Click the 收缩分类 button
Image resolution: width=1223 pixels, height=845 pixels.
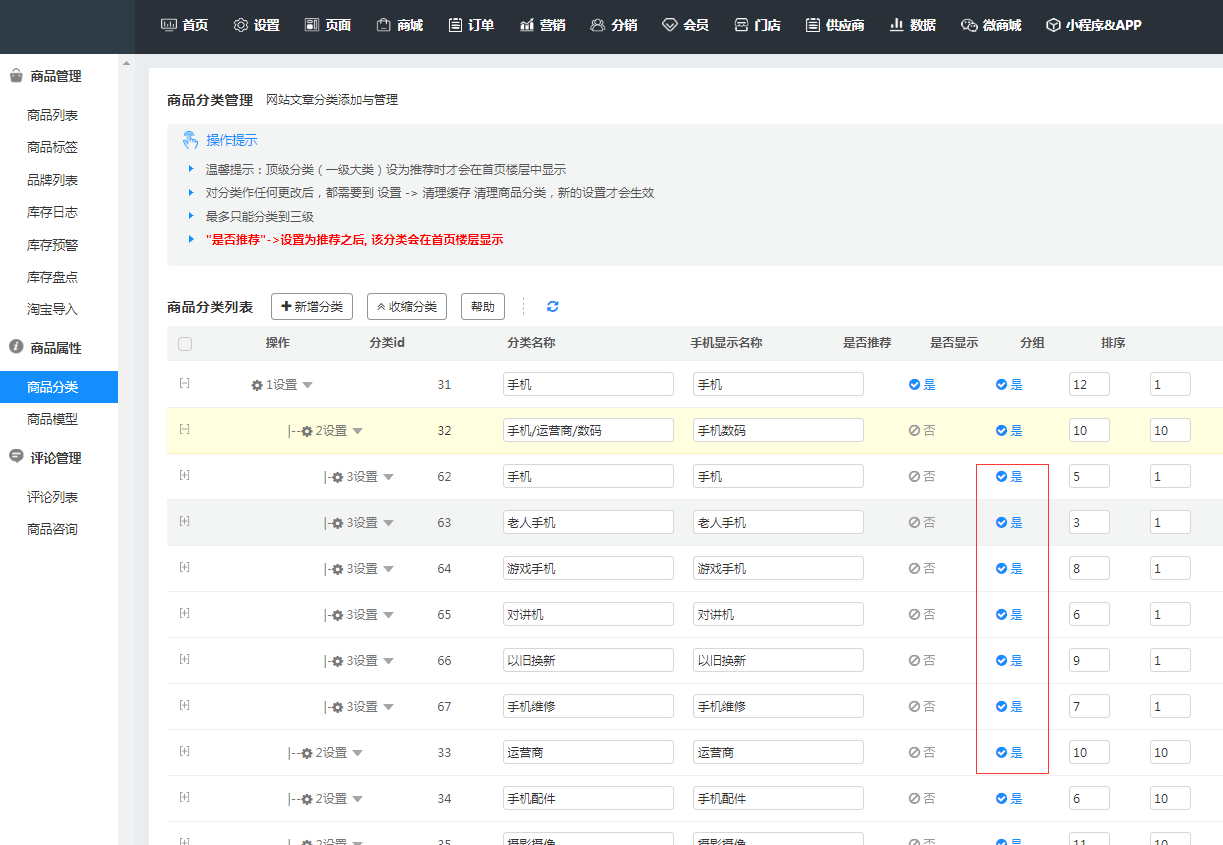407,307
